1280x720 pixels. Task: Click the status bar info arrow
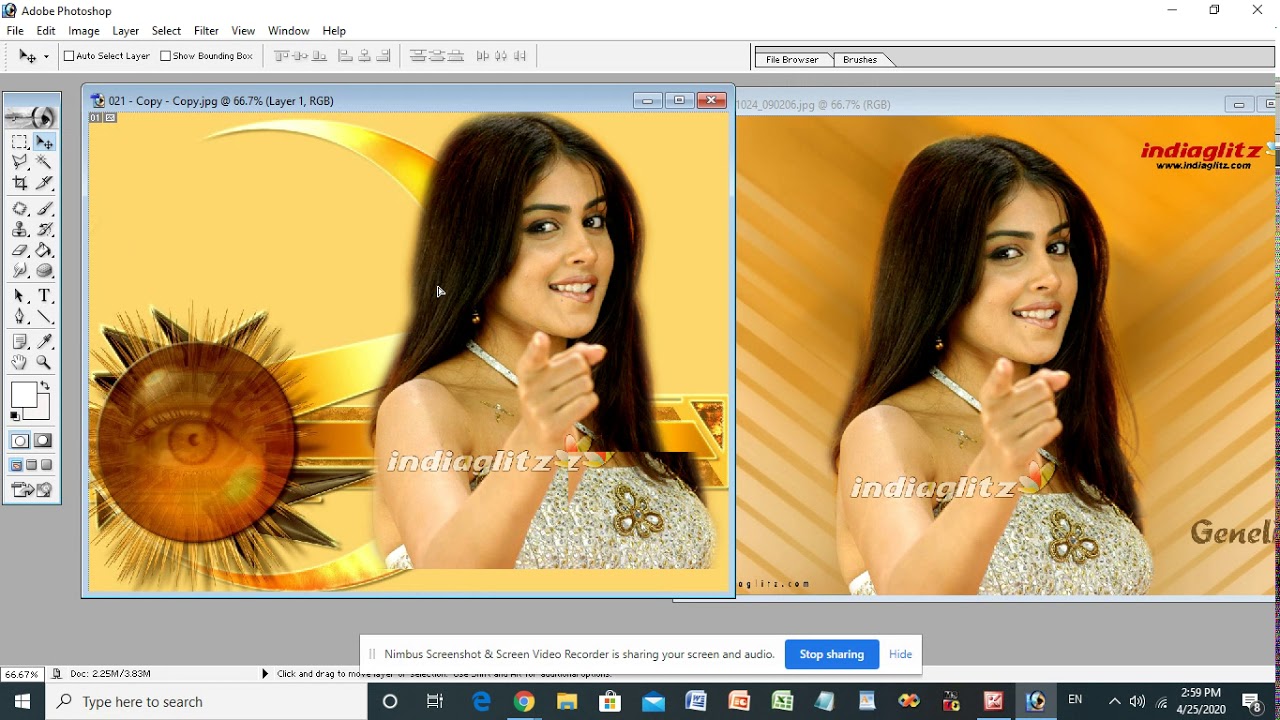(x=265, y=674)
